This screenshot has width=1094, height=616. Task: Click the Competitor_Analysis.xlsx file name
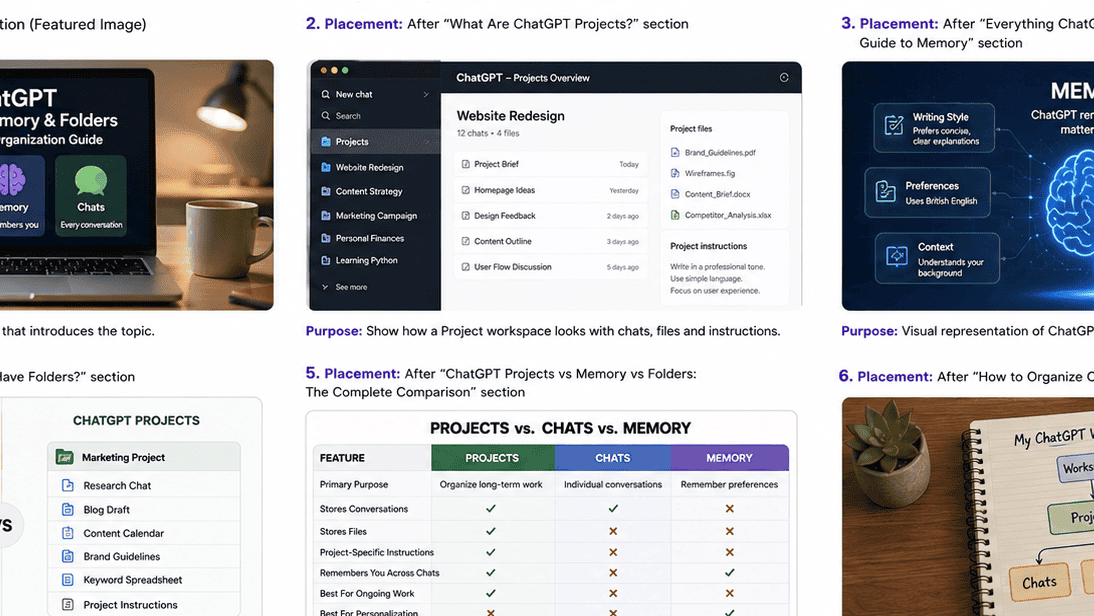[x=728, y=215]
